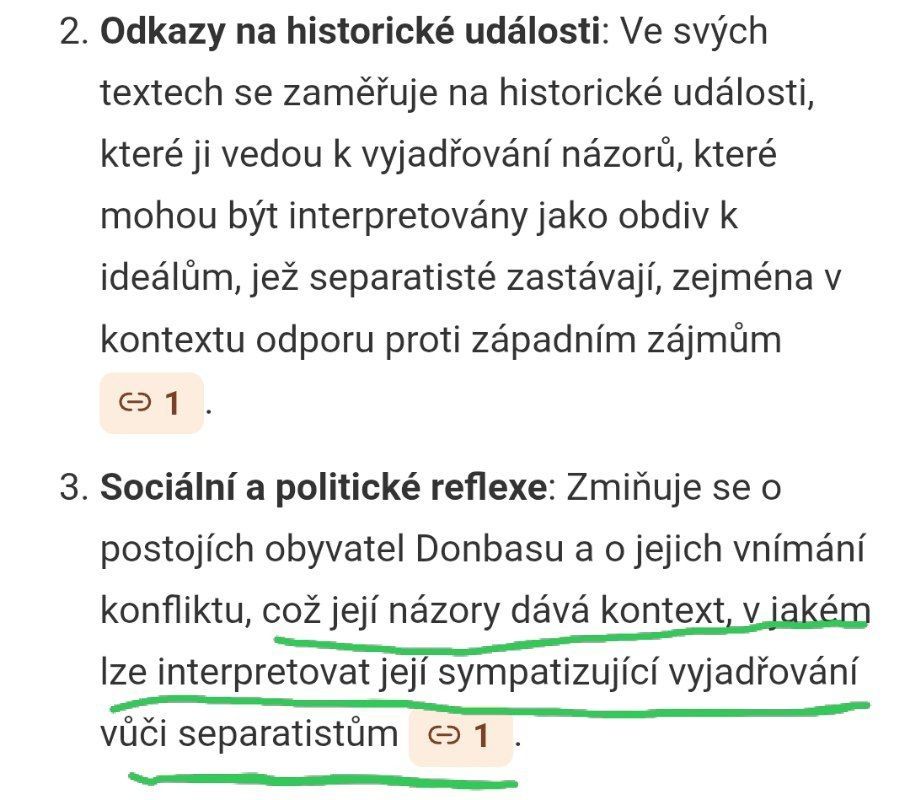Click the list number 3 marker
The height and width of the screenshot is (800, 910).
pyautogui.click(x=74, y=488)
